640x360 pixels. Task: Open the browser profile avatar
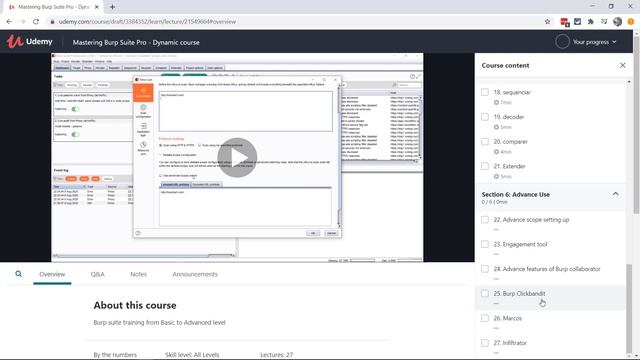pos(618,22)
